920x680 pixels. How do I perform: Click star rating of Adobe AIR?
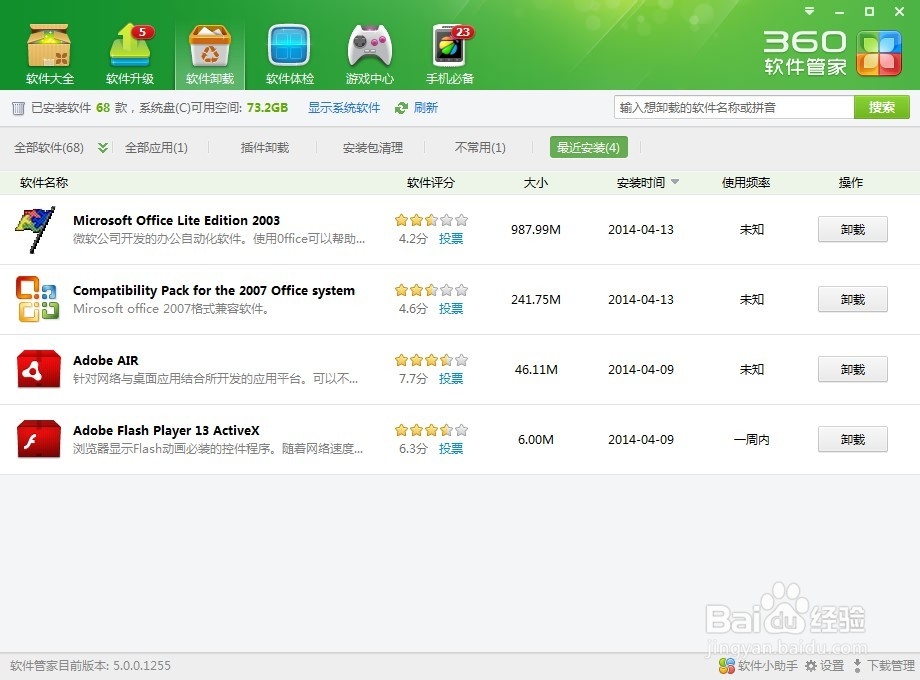[x=431, y=360]
